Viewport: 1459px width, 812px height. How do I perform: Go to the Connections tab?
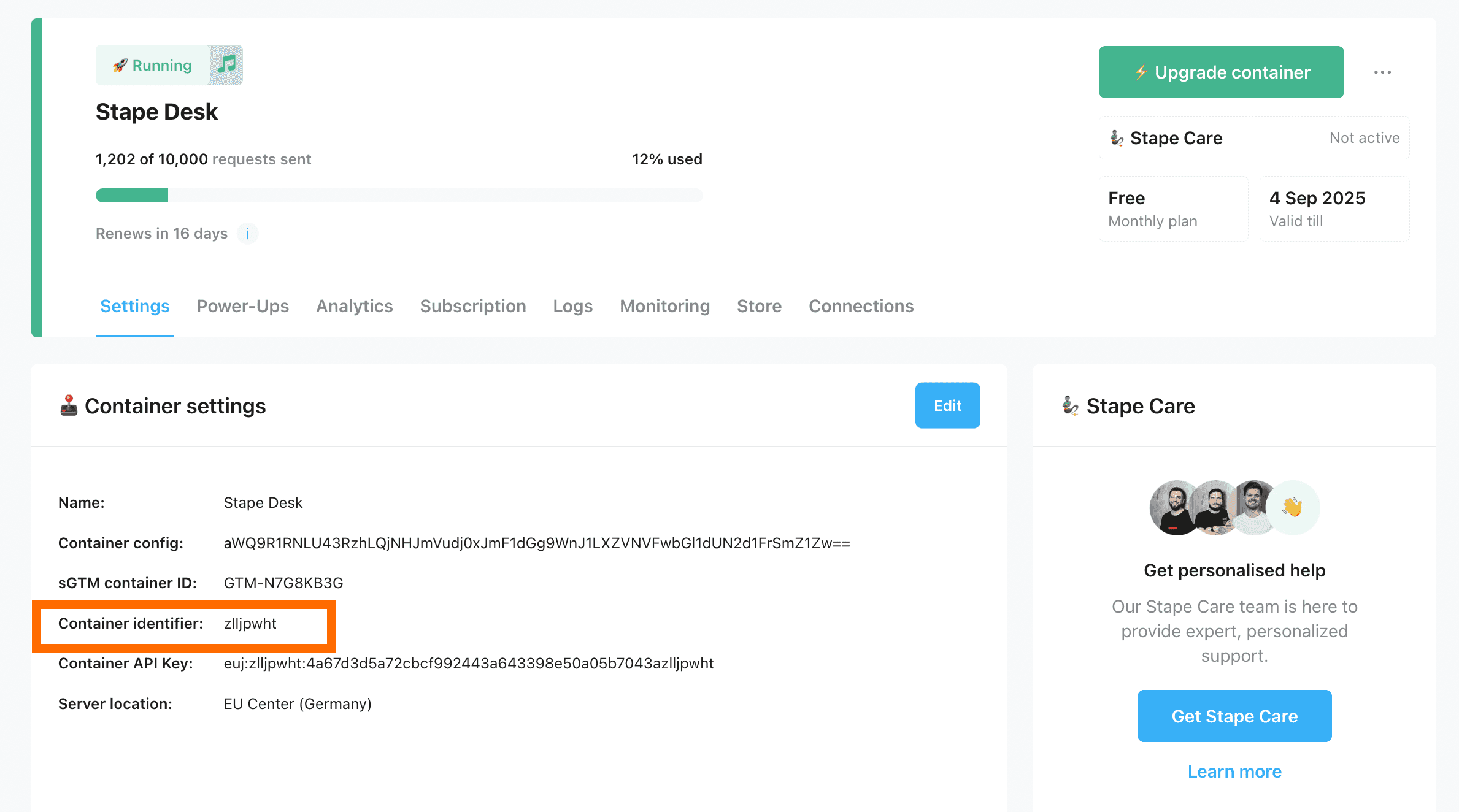point(861,306)
